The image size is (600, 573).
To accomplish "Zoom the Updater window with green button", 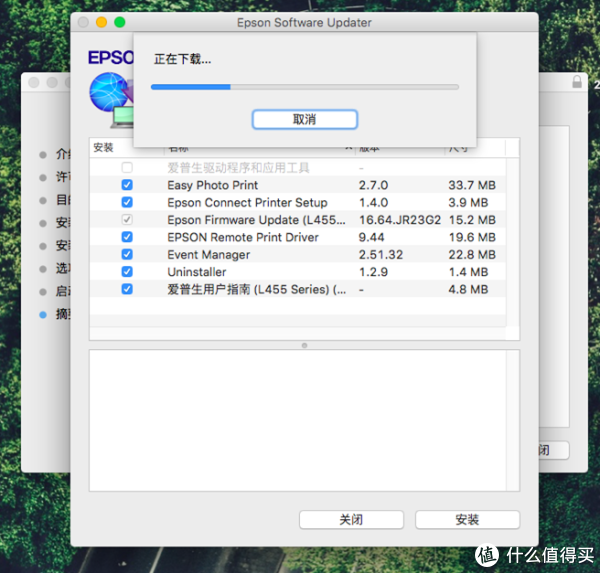I will pos(120,22).
